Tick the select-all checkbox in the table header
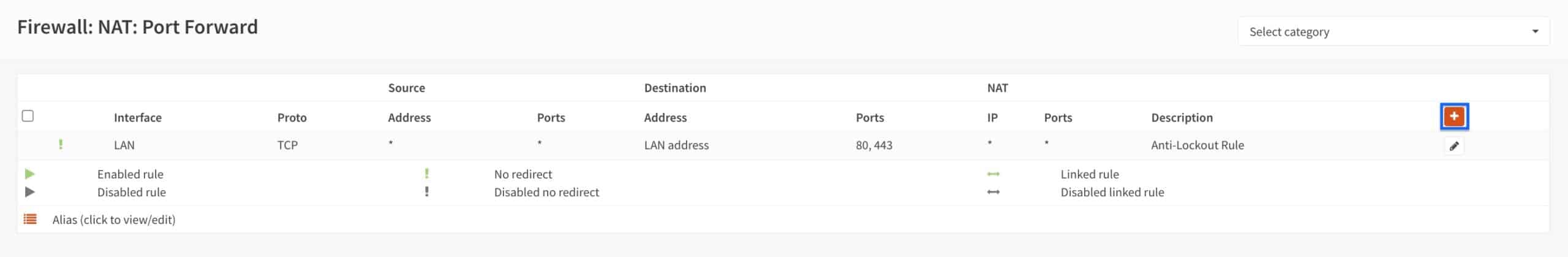Screen dimensions: 1568x257 click(x=28, y=116)
